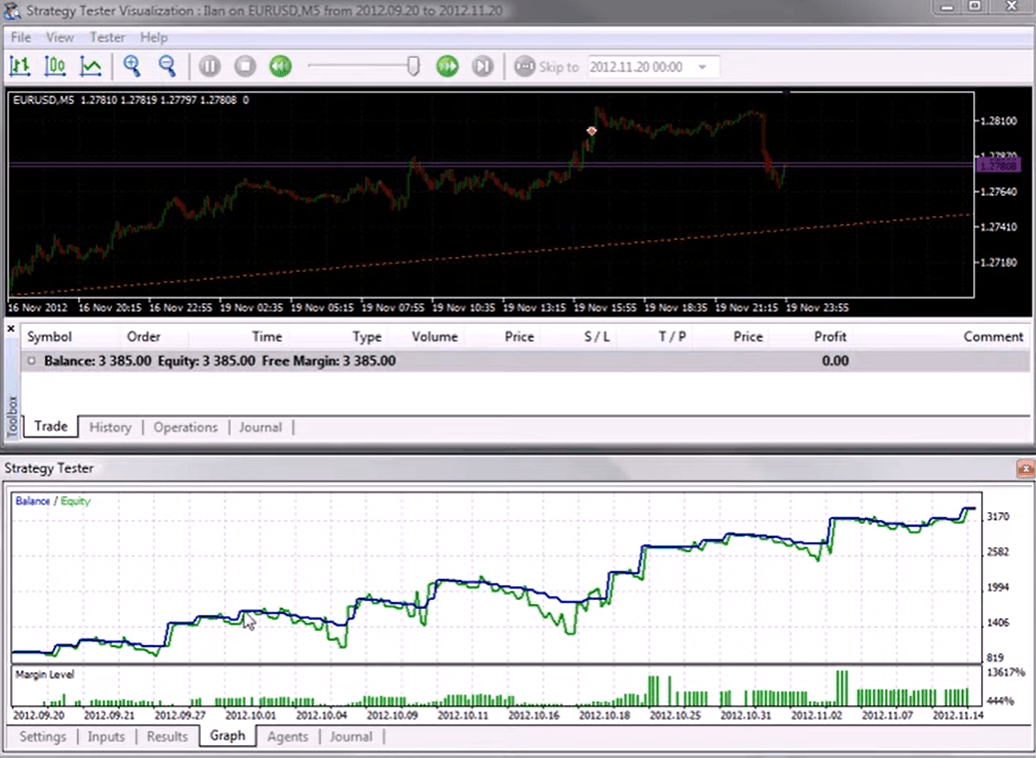Speed up the visualization with green forward button
The width and height of the screenshot is (1036, 758).
pos(447,66)
